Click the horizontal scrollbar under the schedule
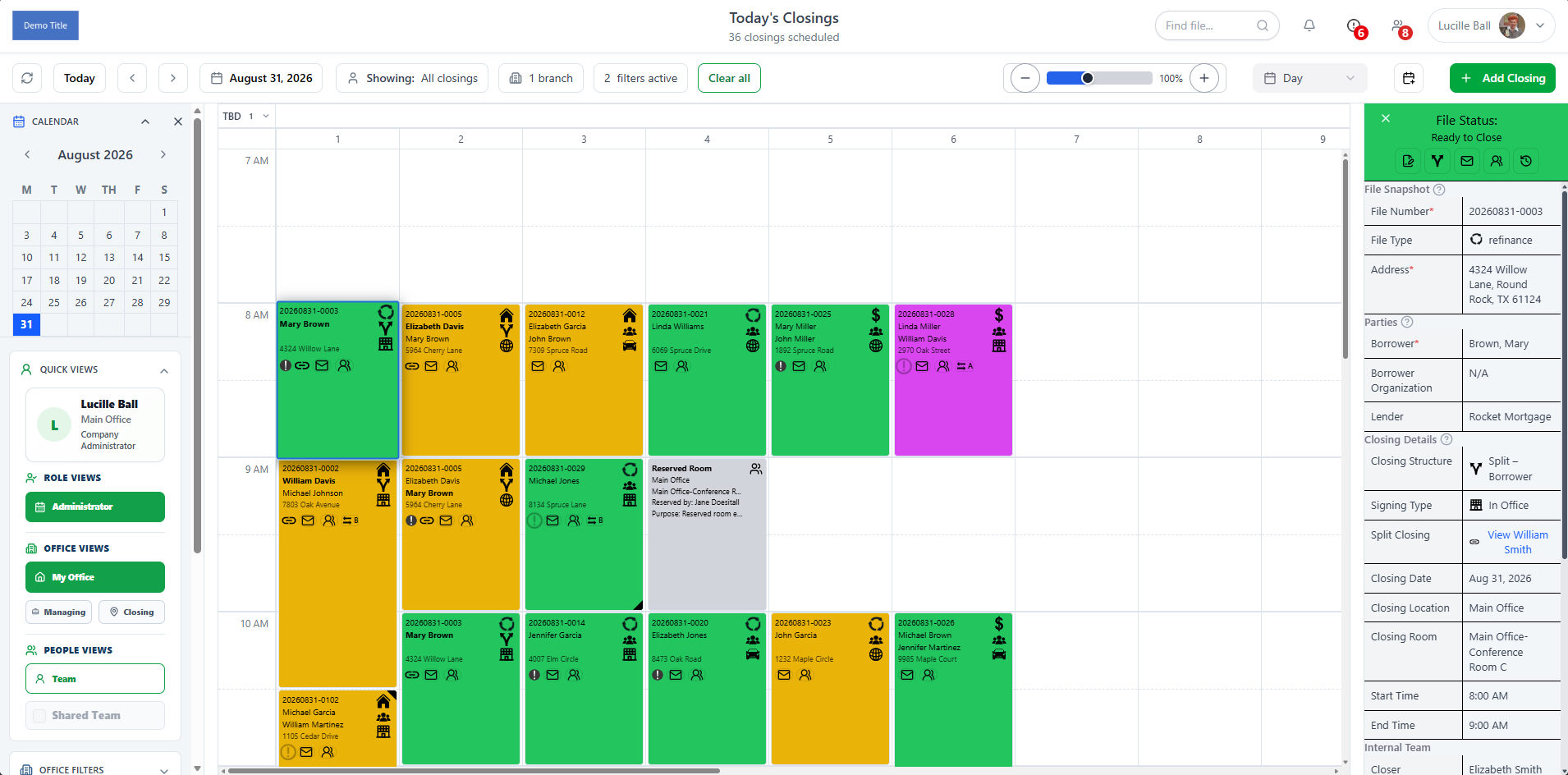 click(x=474, y=771)
